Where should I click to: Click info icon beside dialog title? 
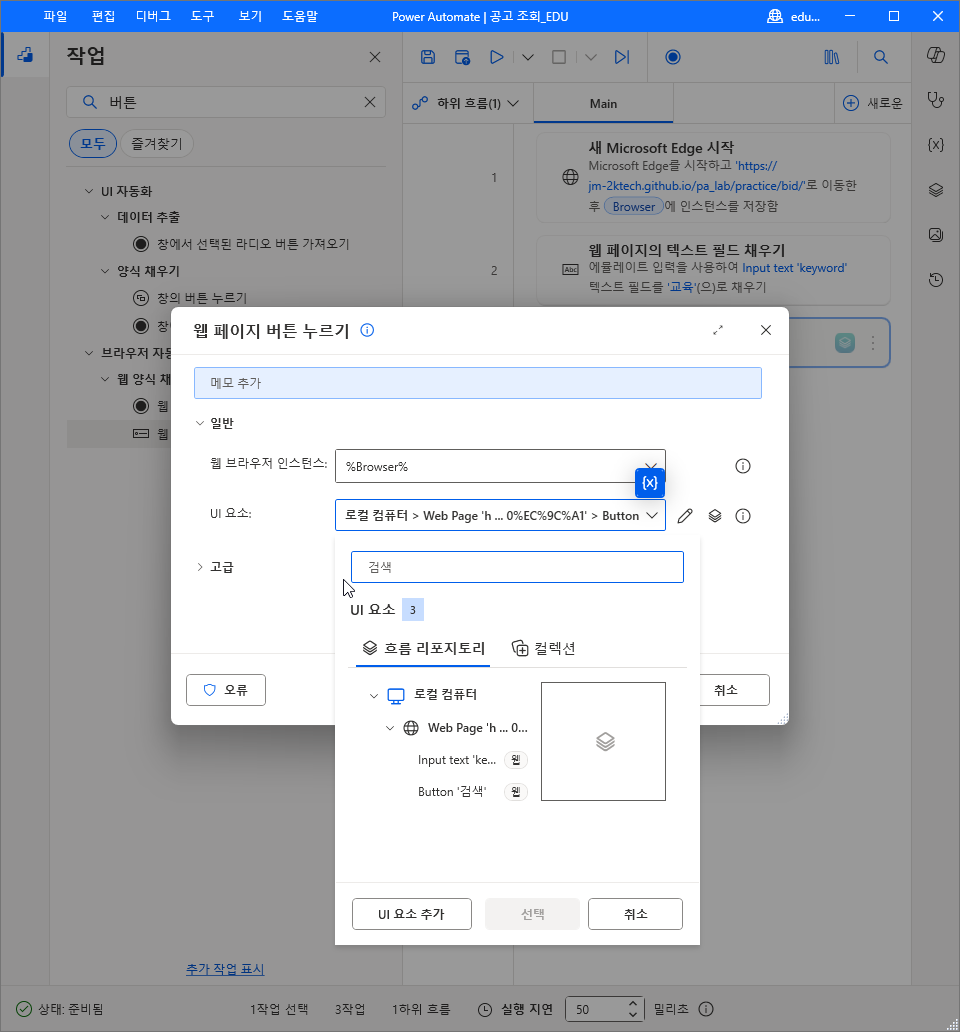pyautogui.click(x=367, y=330)
